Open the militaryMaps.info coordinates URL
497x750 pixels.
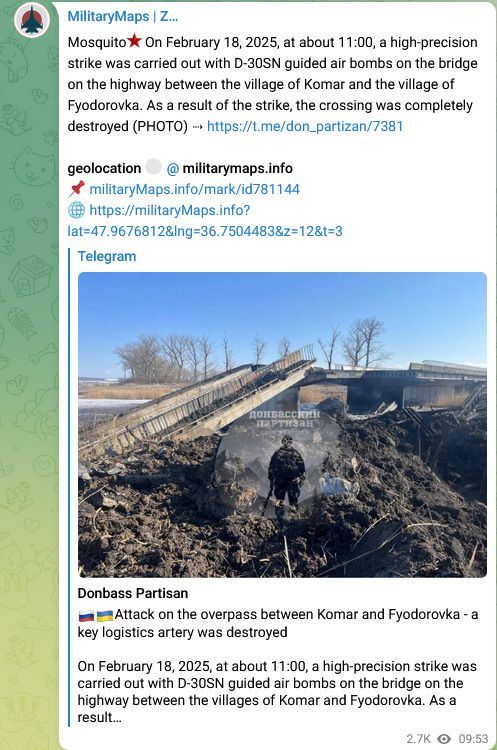click(205, 221)
